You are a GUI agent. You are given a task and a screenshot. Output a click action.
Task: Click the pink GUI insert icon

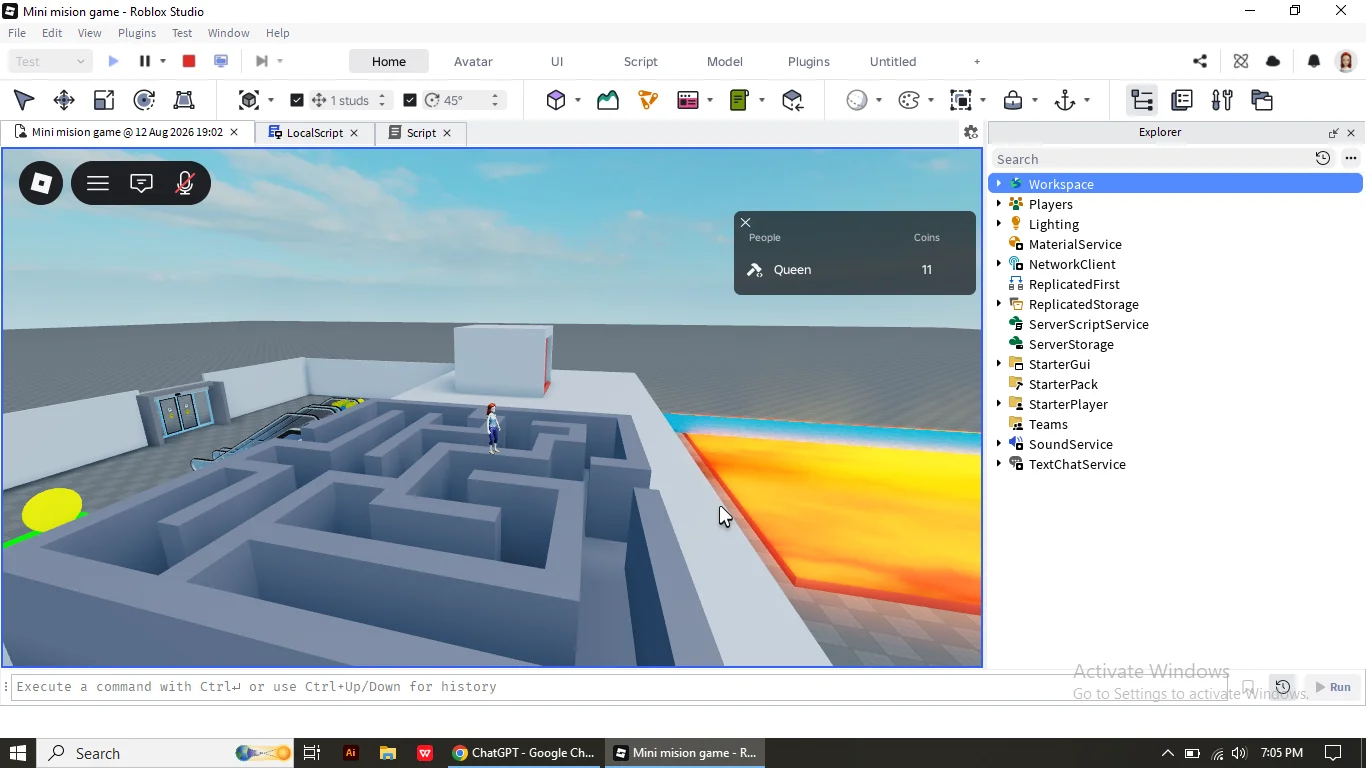tap(688, 100)
